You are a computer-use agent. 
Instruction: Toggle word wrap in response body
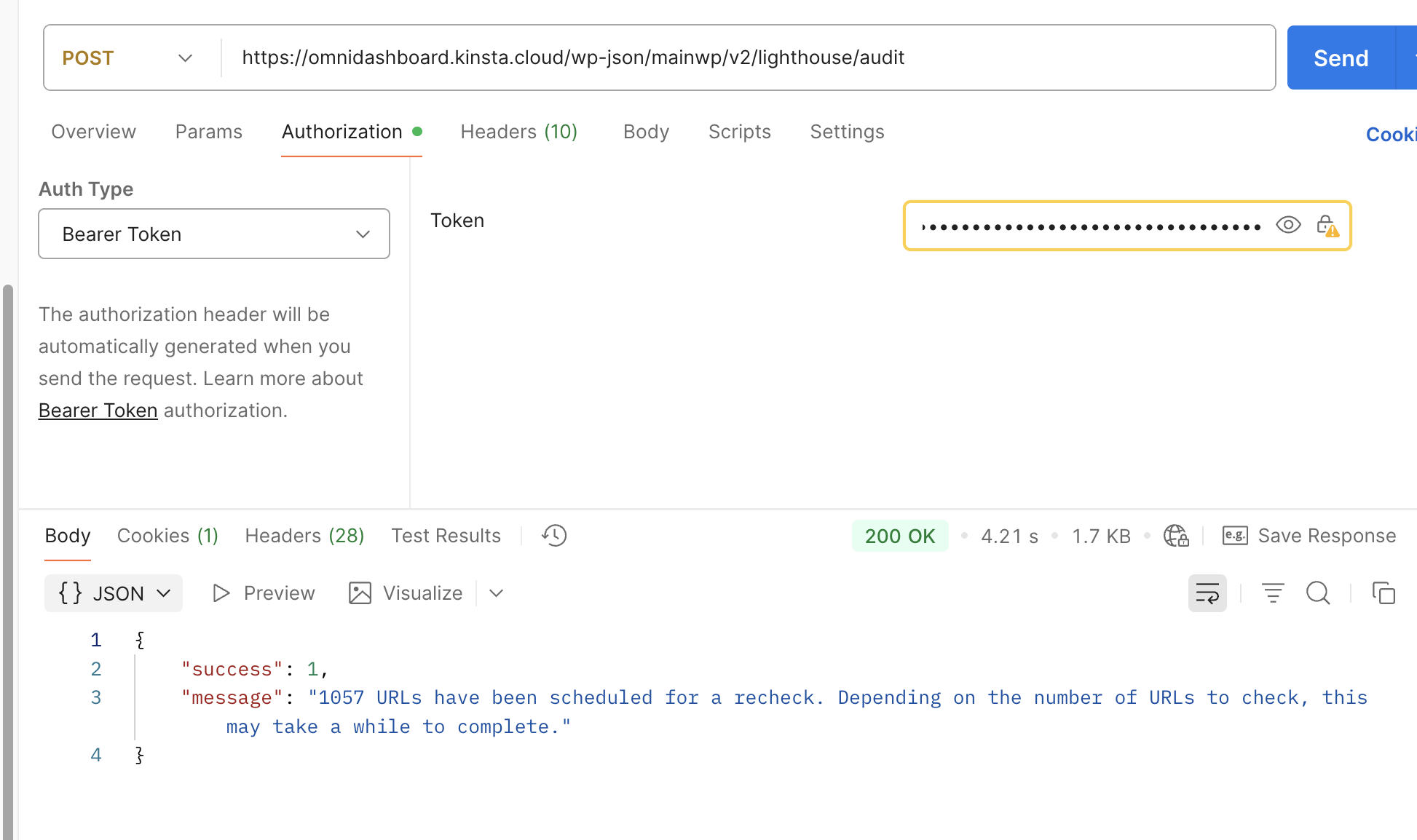click(1207, 593)
